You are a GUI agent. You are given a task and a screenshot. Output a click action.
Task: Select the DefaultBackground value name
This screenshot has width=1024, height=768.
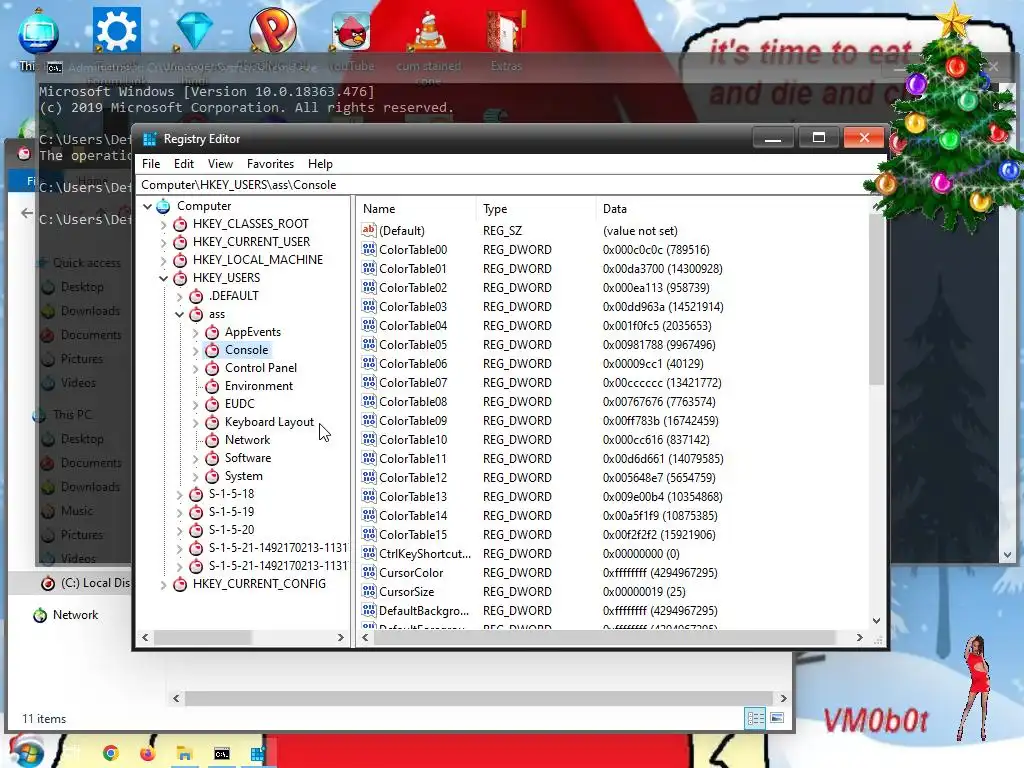[424, 611]
